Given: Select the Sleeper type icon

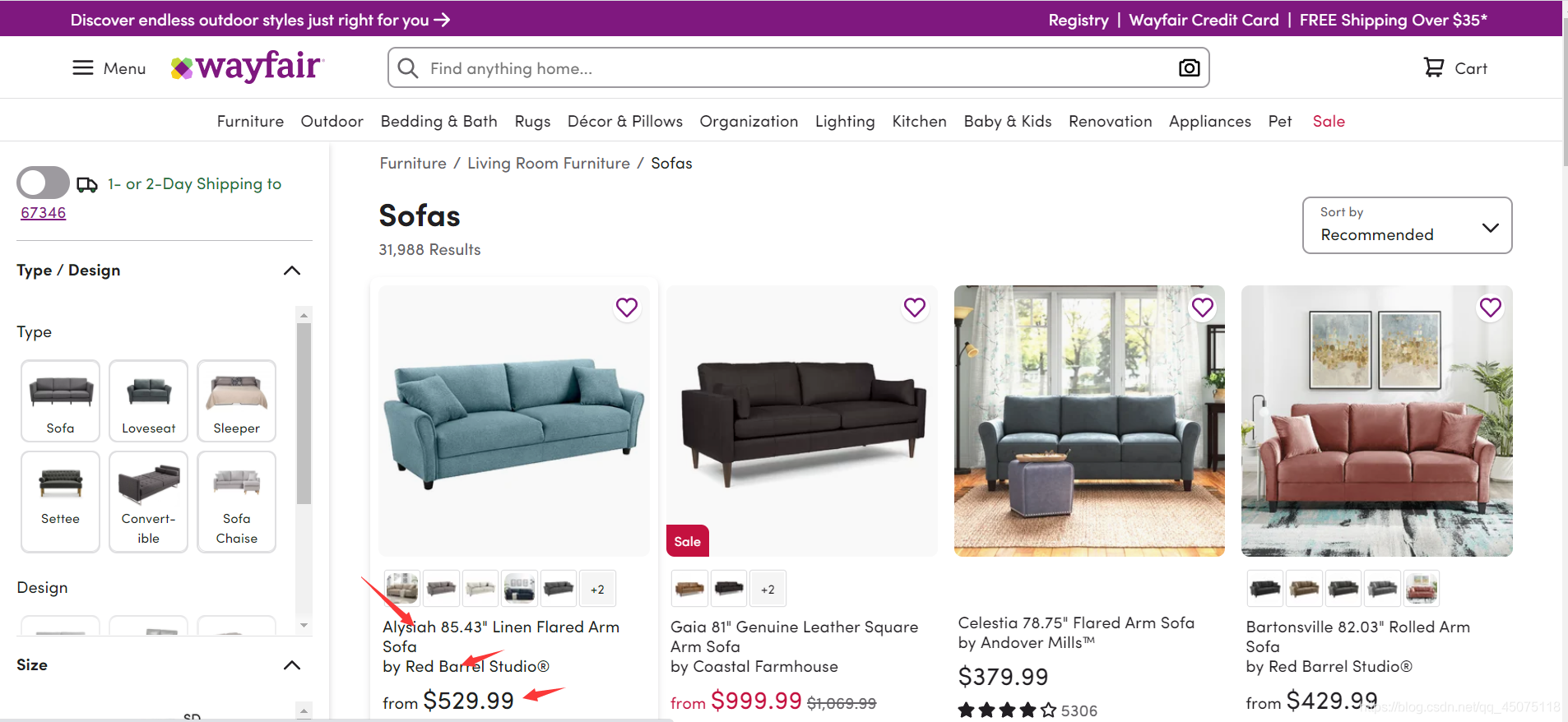Looking at the screenshot, I should click(x=236, y=401).
